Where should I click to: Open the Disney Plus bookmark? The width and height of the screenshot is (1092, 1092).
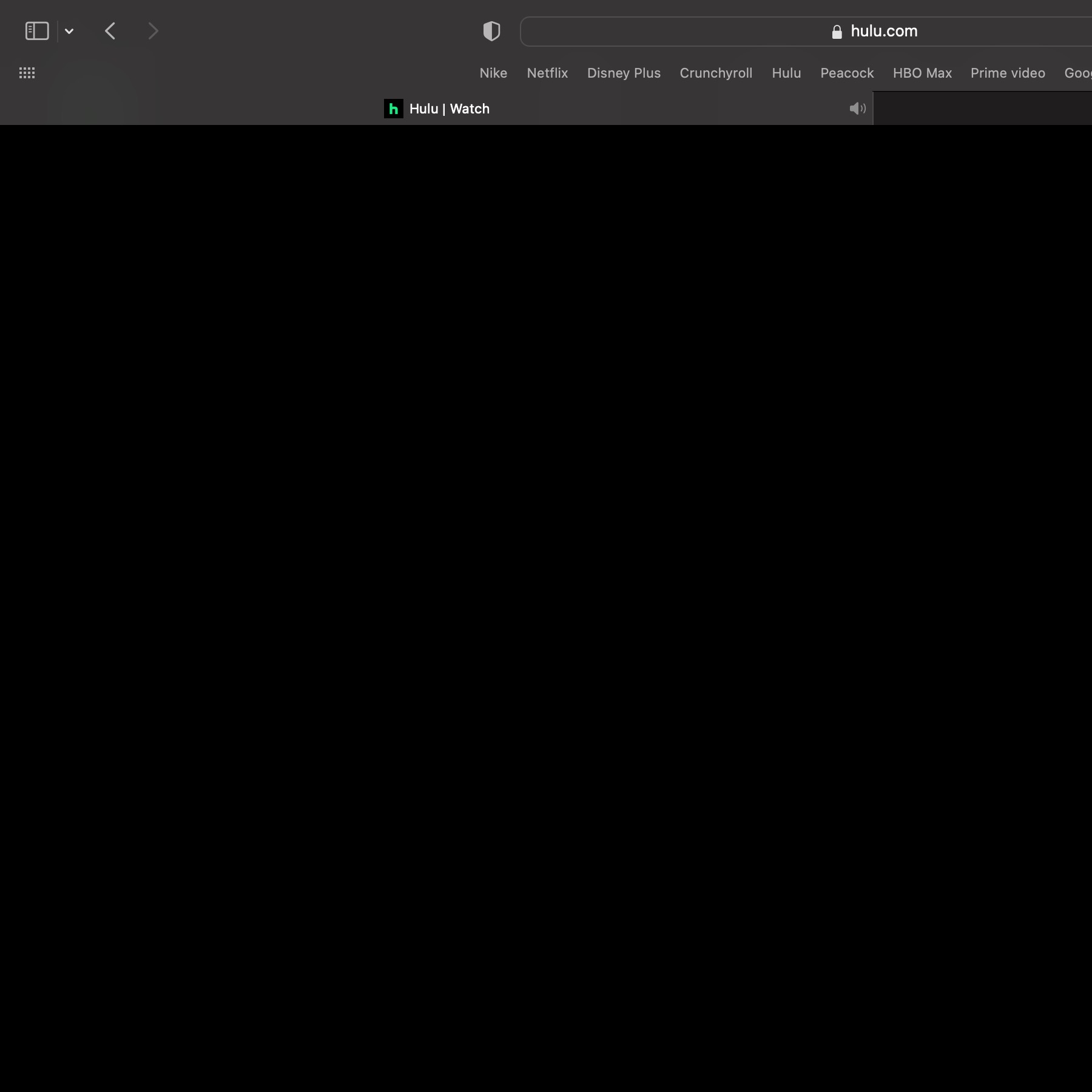624,73
